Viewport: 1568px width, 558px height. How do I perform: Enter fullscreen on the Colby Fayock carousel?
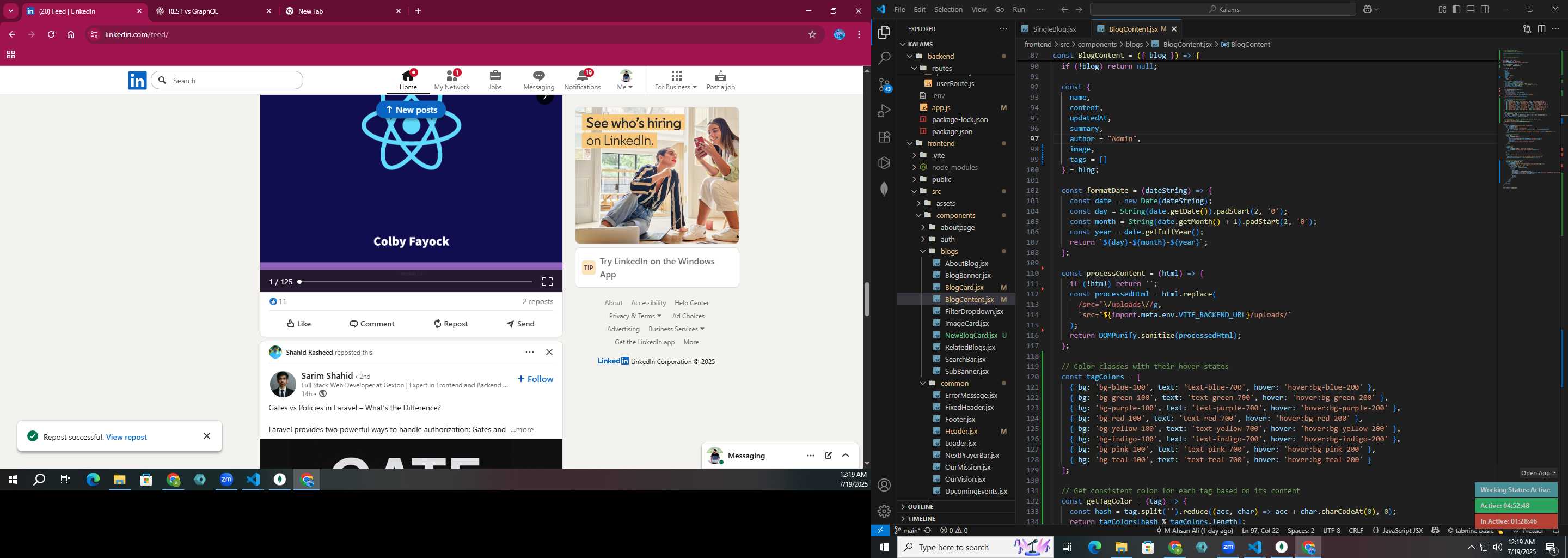pyautogui.click(x=547, y=282)
